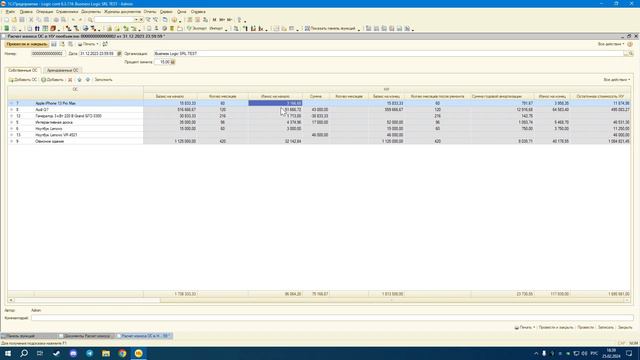Switch to 'Документы Расчет износа' window tab
Screen dimensions: 640x360
pos(87,336)
